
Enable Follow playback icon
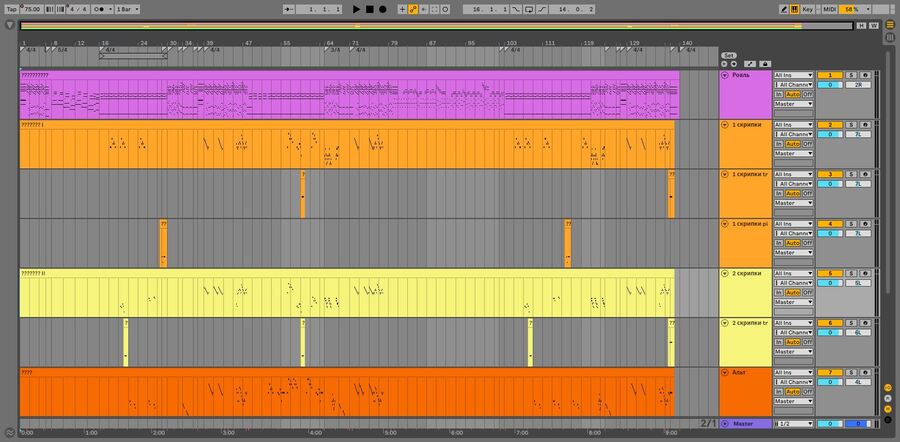pyautogui.click(x=289, y=9)
